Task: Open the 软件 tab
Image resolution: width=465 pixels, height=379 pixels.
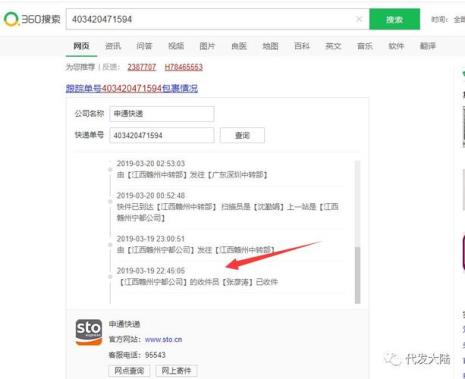Action: click(396, 46)
